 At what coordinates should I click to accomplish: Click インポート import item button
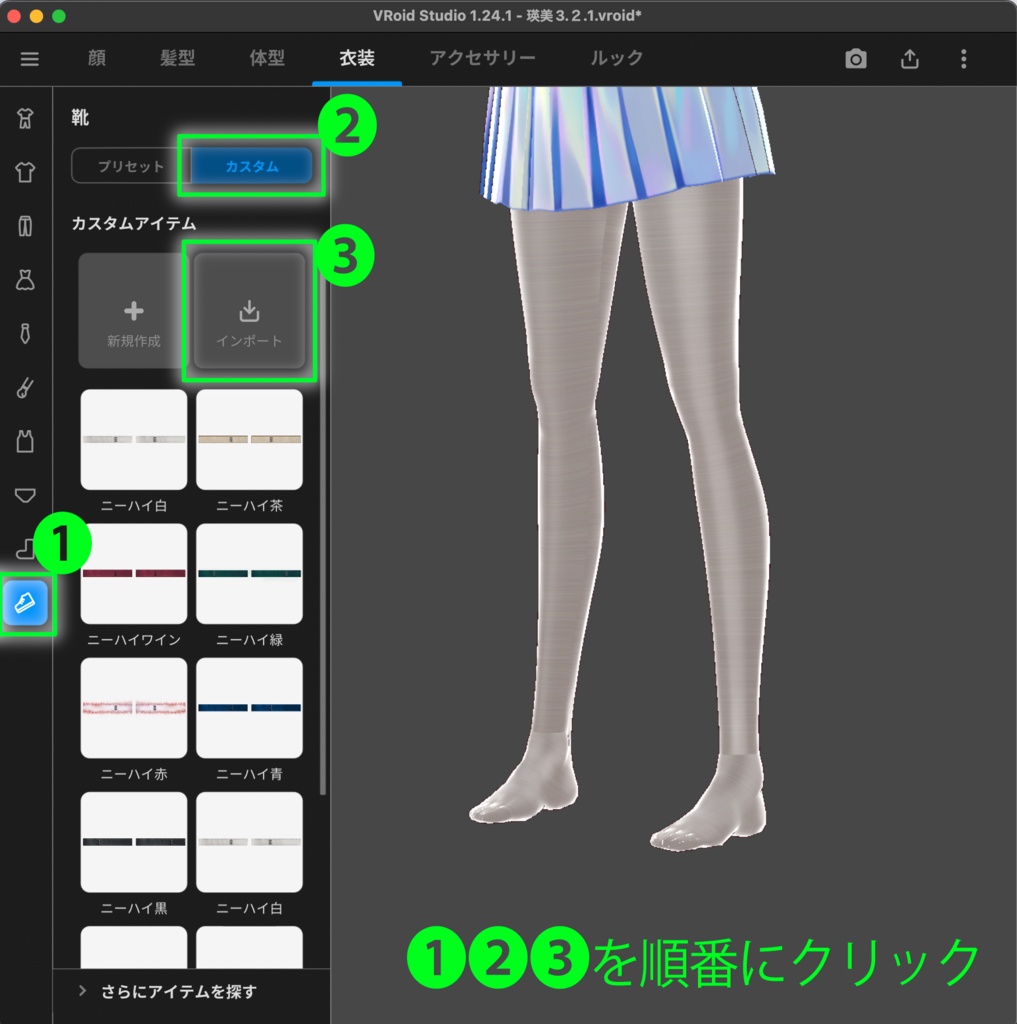pos(249,311)
